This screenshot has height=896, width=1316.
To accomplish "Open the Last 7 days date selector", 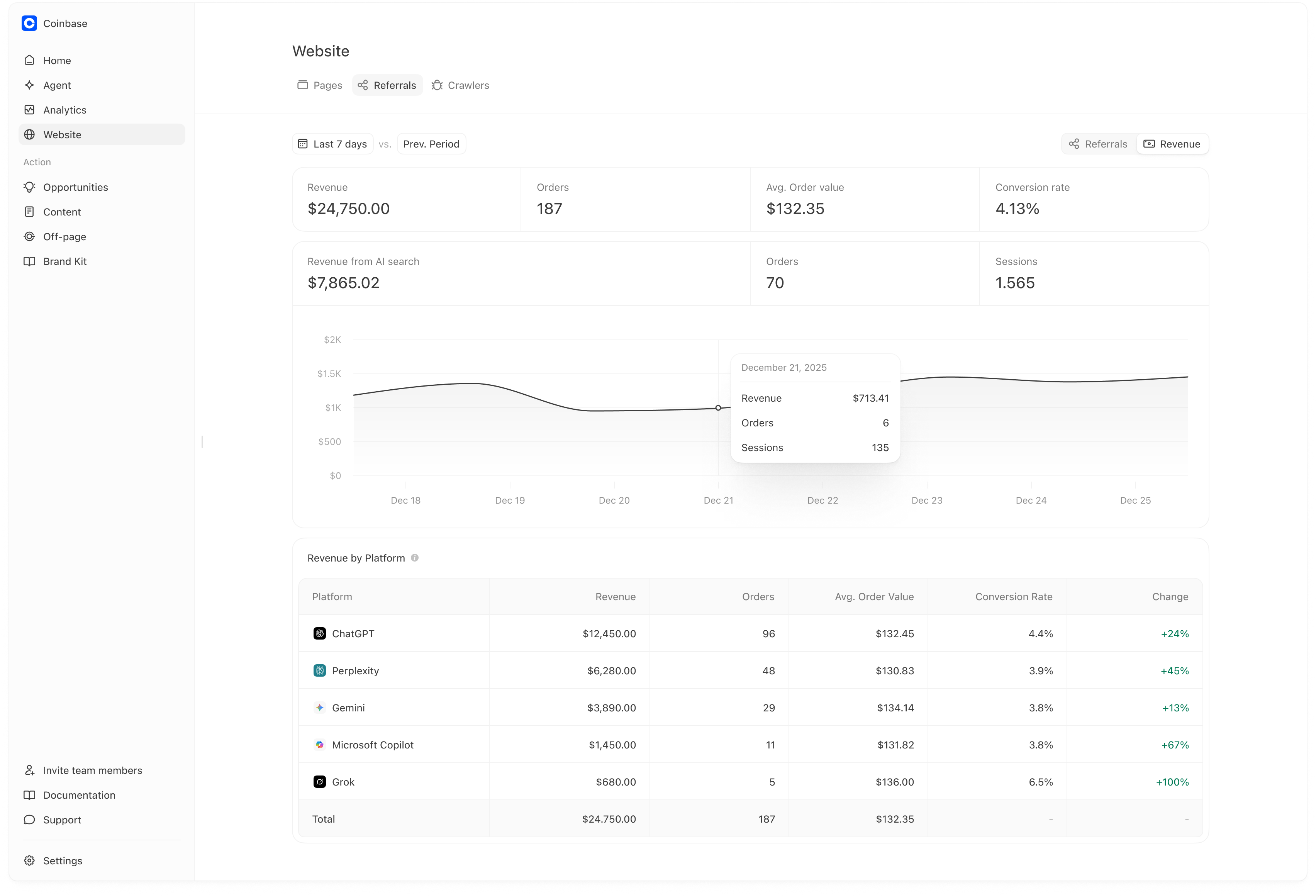I will [332, 144].
